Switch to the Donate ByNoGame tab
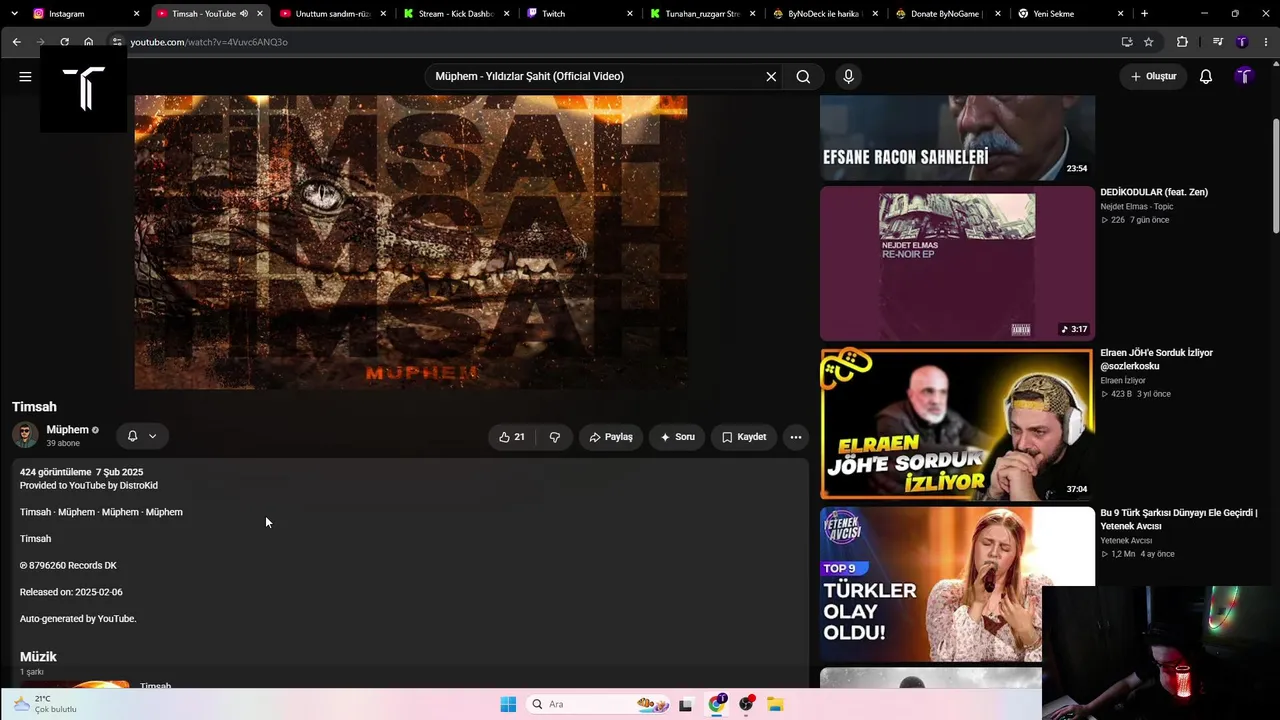Screen dimensions: 1280x720 946,14
